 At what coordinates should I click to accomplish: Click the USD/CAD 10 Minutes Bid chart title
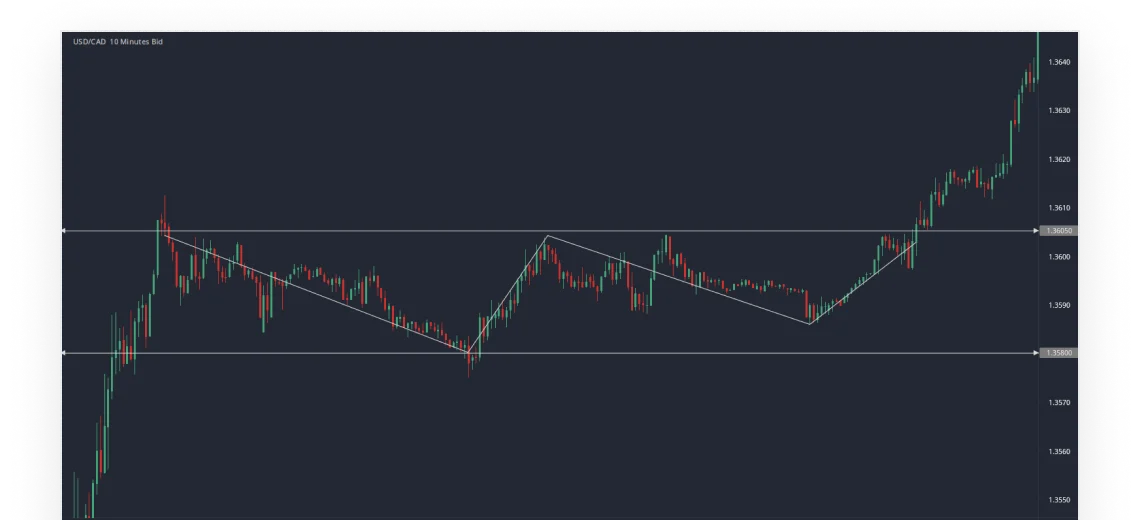click(x=118, y=42)
